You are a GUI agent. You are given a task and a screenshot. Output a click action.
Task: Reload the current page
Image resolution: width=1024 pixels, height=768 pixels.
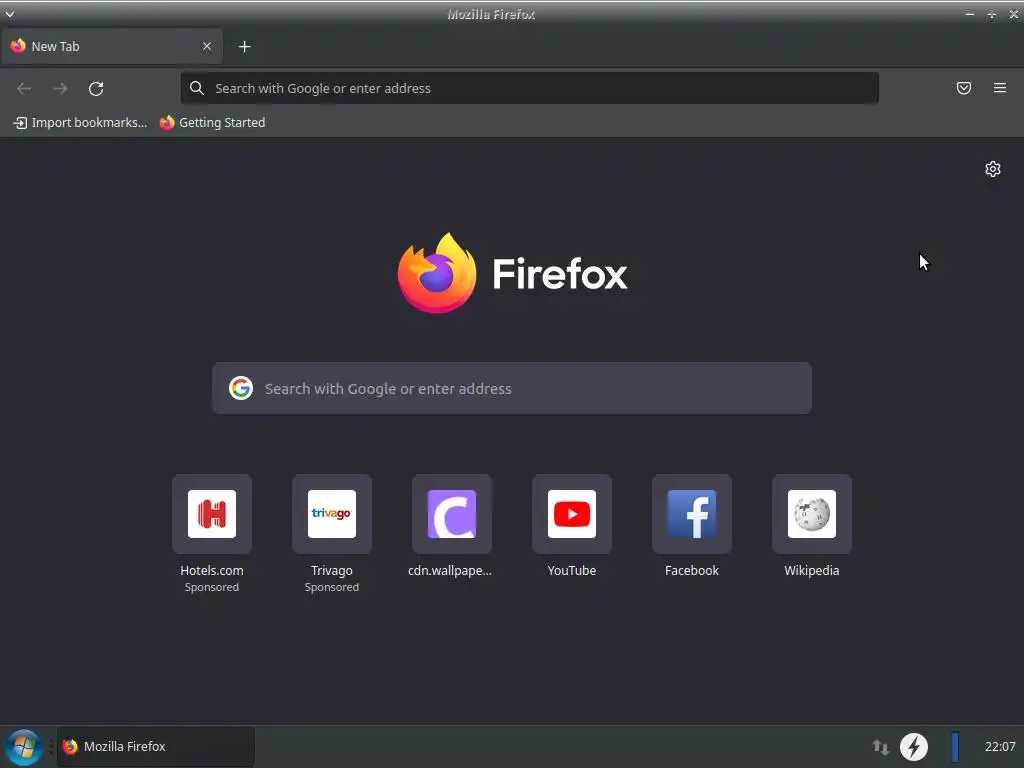[96, 88]
